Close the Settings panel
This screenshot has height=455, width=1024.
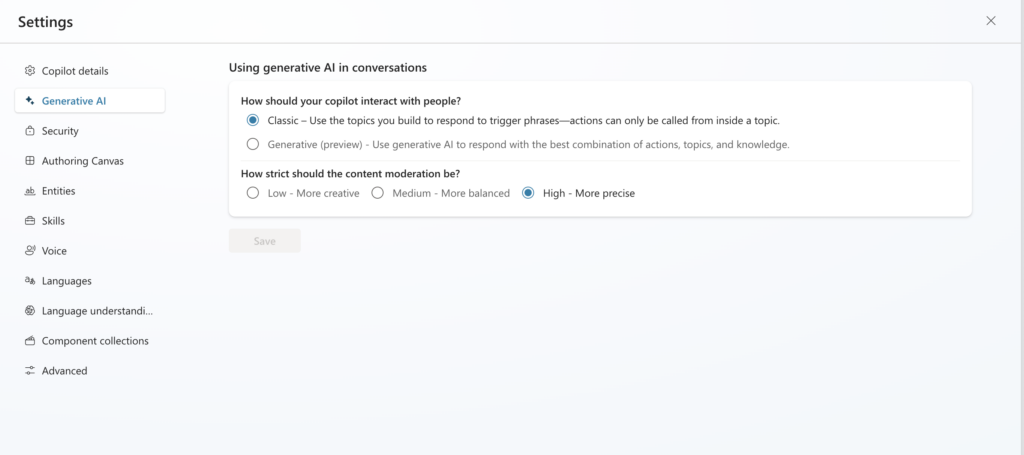pos(991,21)
